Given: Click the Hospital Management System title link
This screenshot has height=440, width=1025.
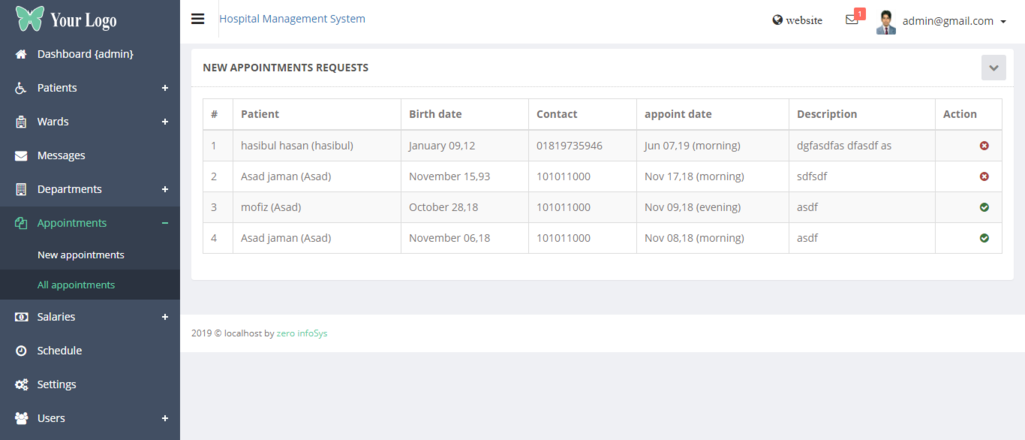Looking at the screenshot, I should coord(292,19).
